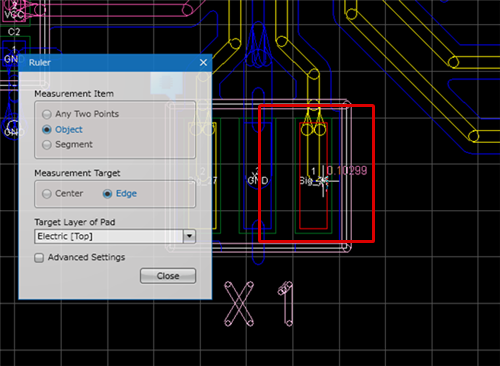Enable the Advanced Settings checkbox
The width and height of the screenshot is (500, 366).
[x=80, y=257]
